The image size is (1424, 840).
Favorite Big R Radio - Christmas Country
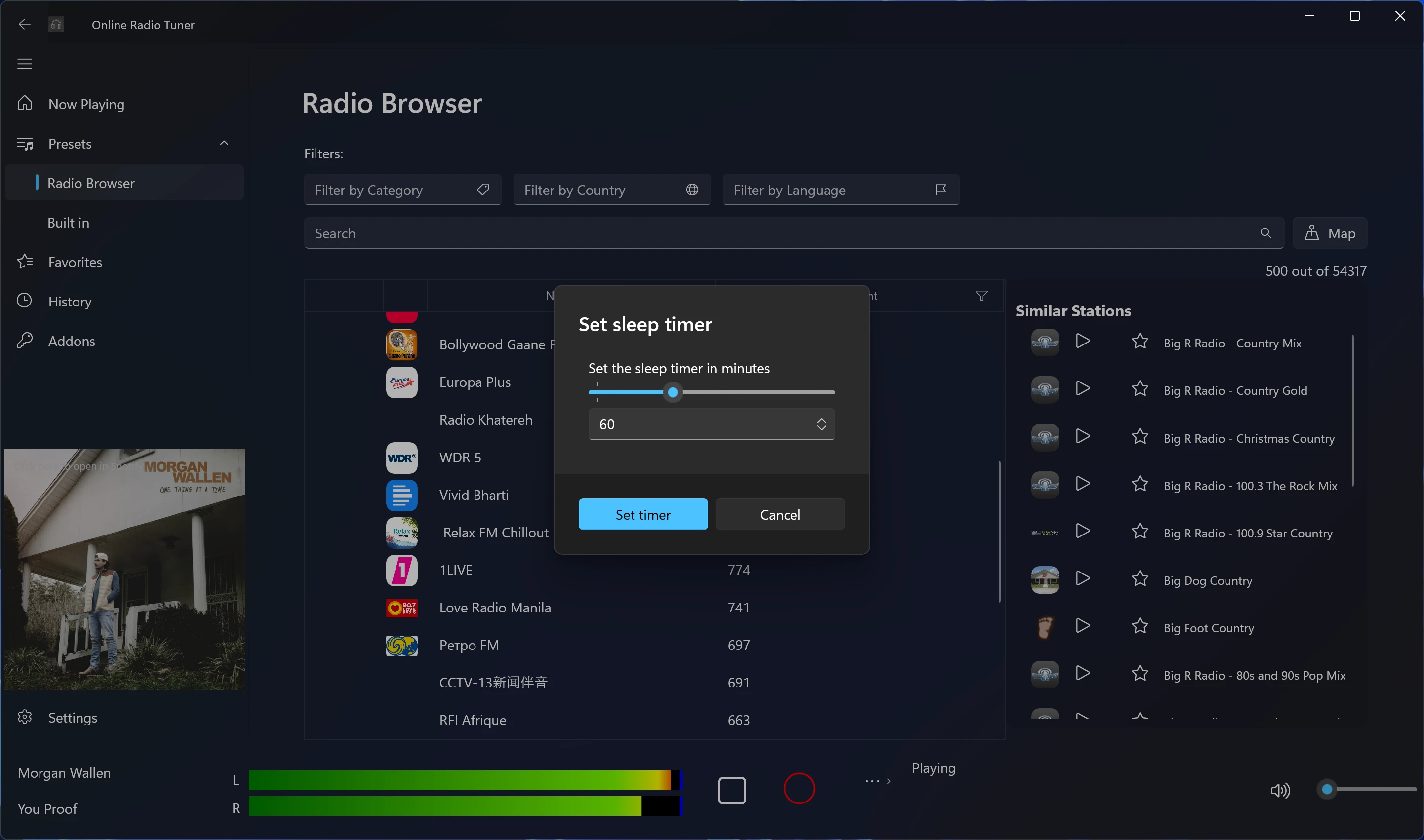1139,436
